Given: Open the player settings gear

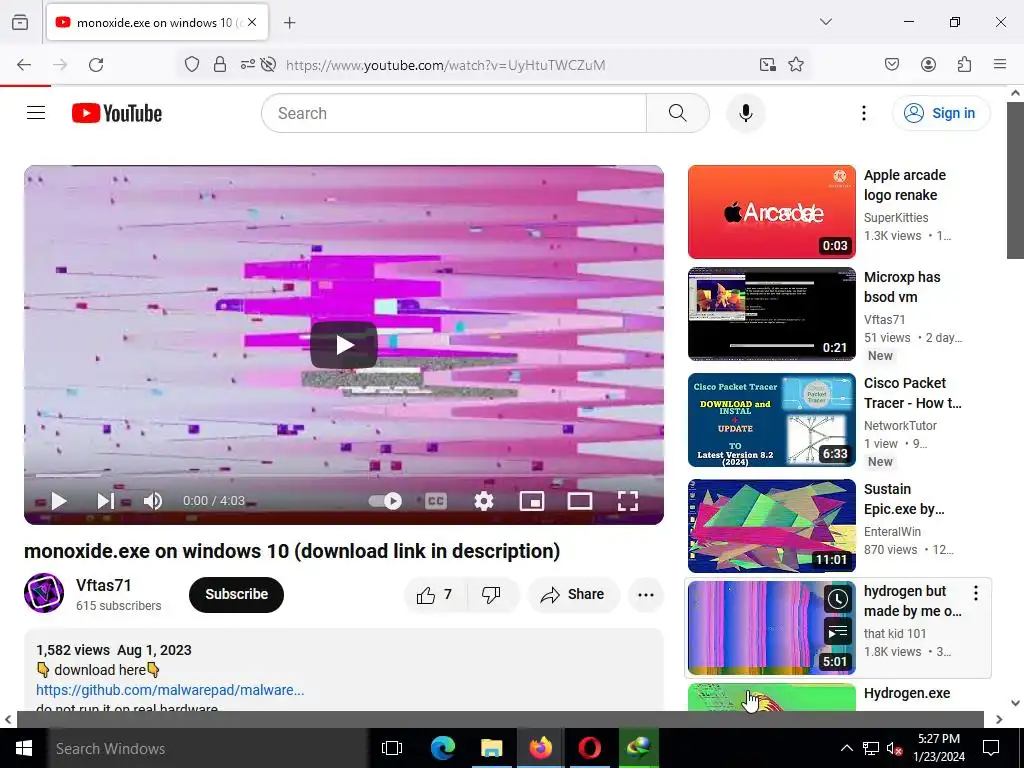Looking at the screenshot, I should 483,501.
